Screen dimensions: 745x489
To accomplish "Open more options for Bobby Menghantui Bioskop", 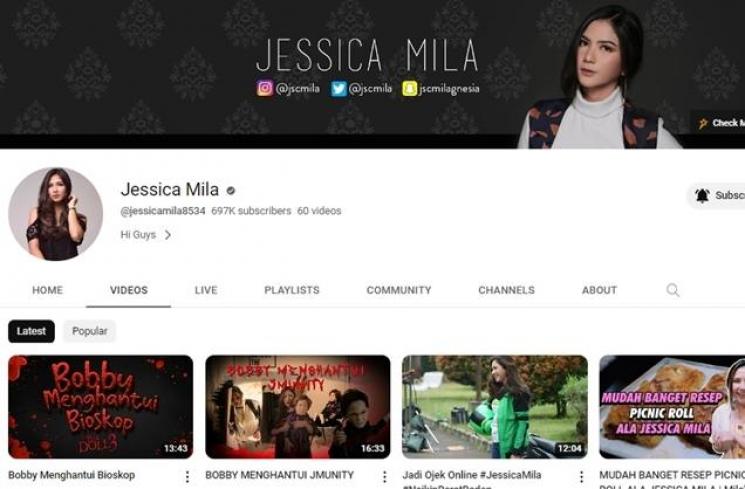I will 187,476.
